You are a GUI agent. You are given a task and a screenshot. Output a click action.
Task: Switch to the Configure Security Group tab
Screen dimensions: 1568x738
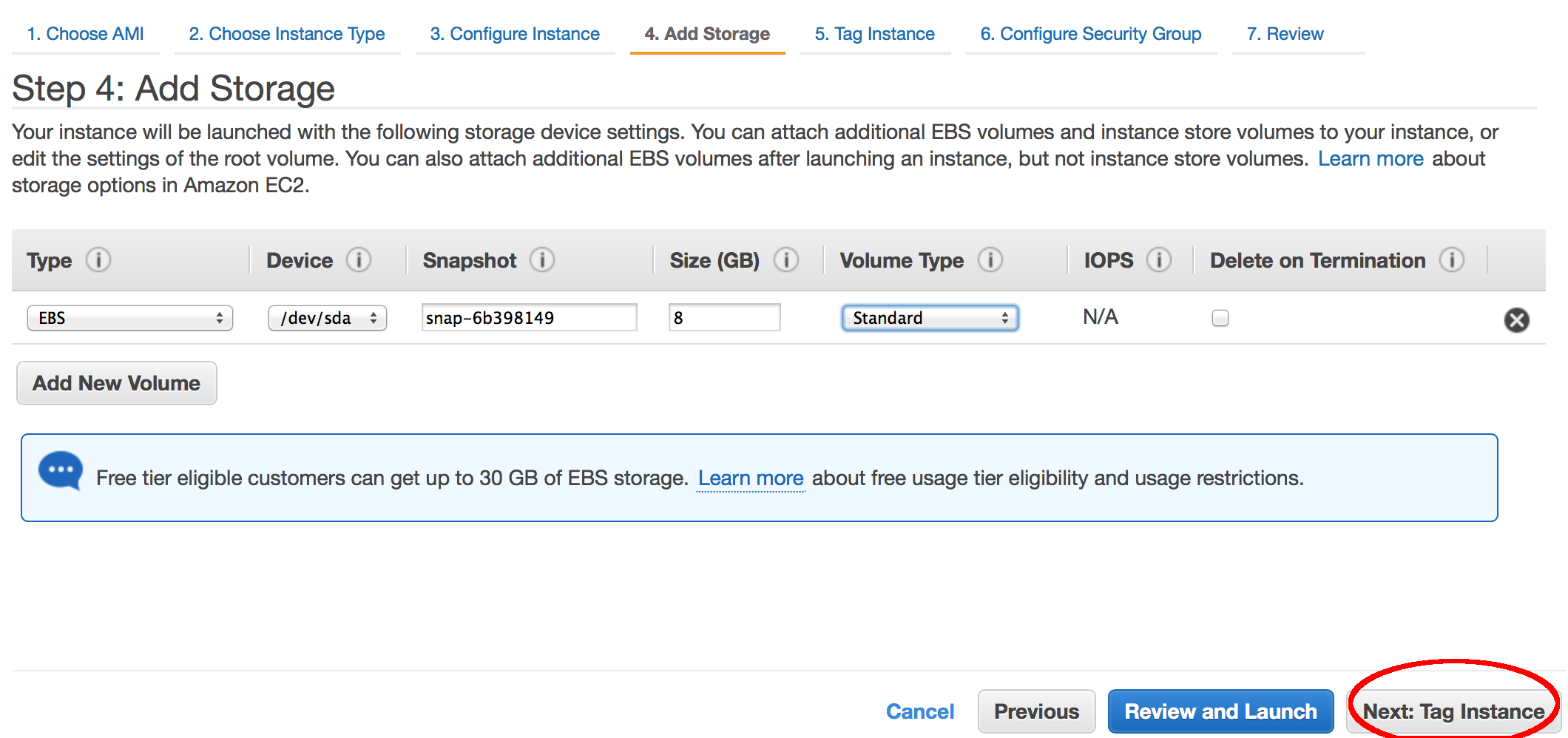tap(1091, 34)
